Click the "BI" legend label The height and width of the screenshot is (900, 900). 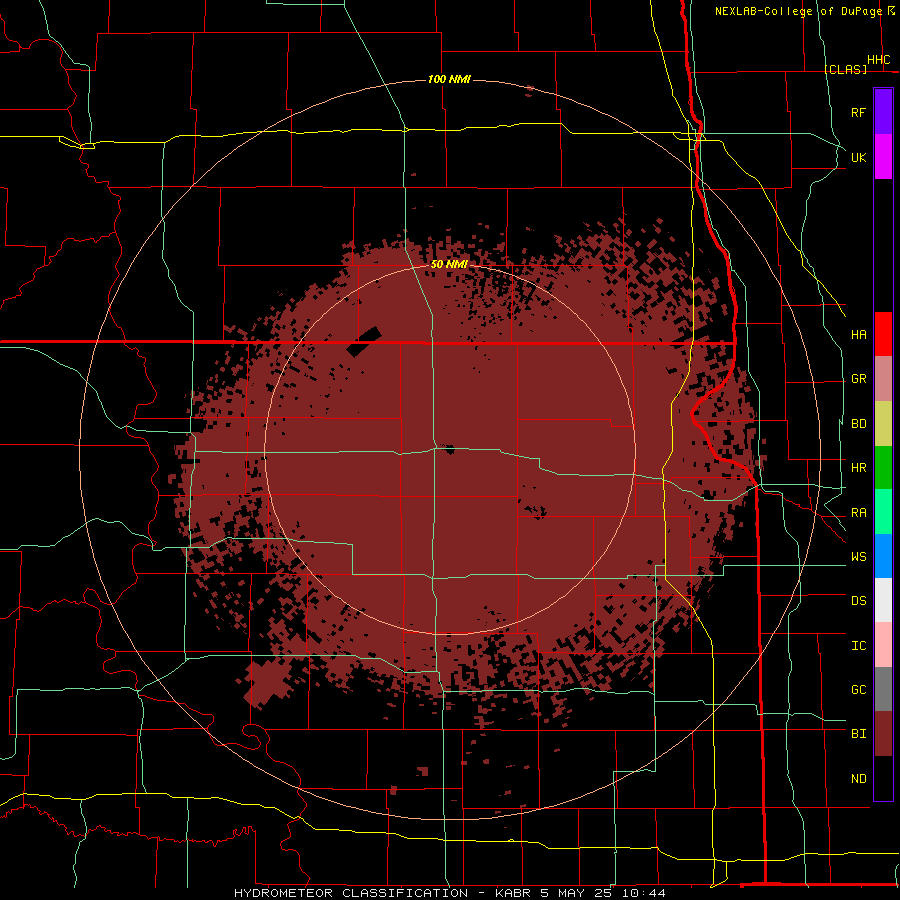click(x=858, y=734)
